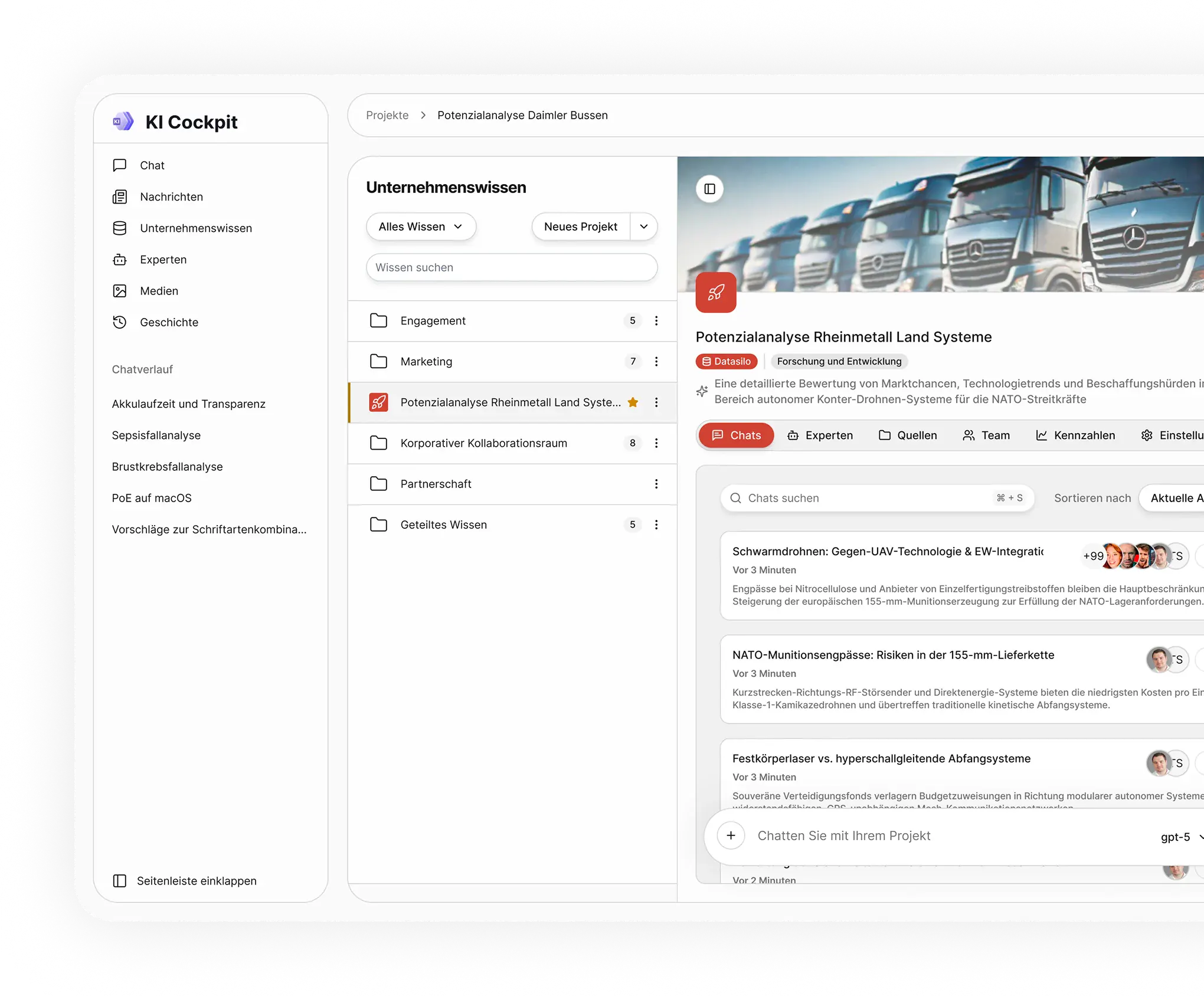Expand the Neues Projekt arrow dropdown
Viewport: 1204px width, 996px height.
point(644,227)
